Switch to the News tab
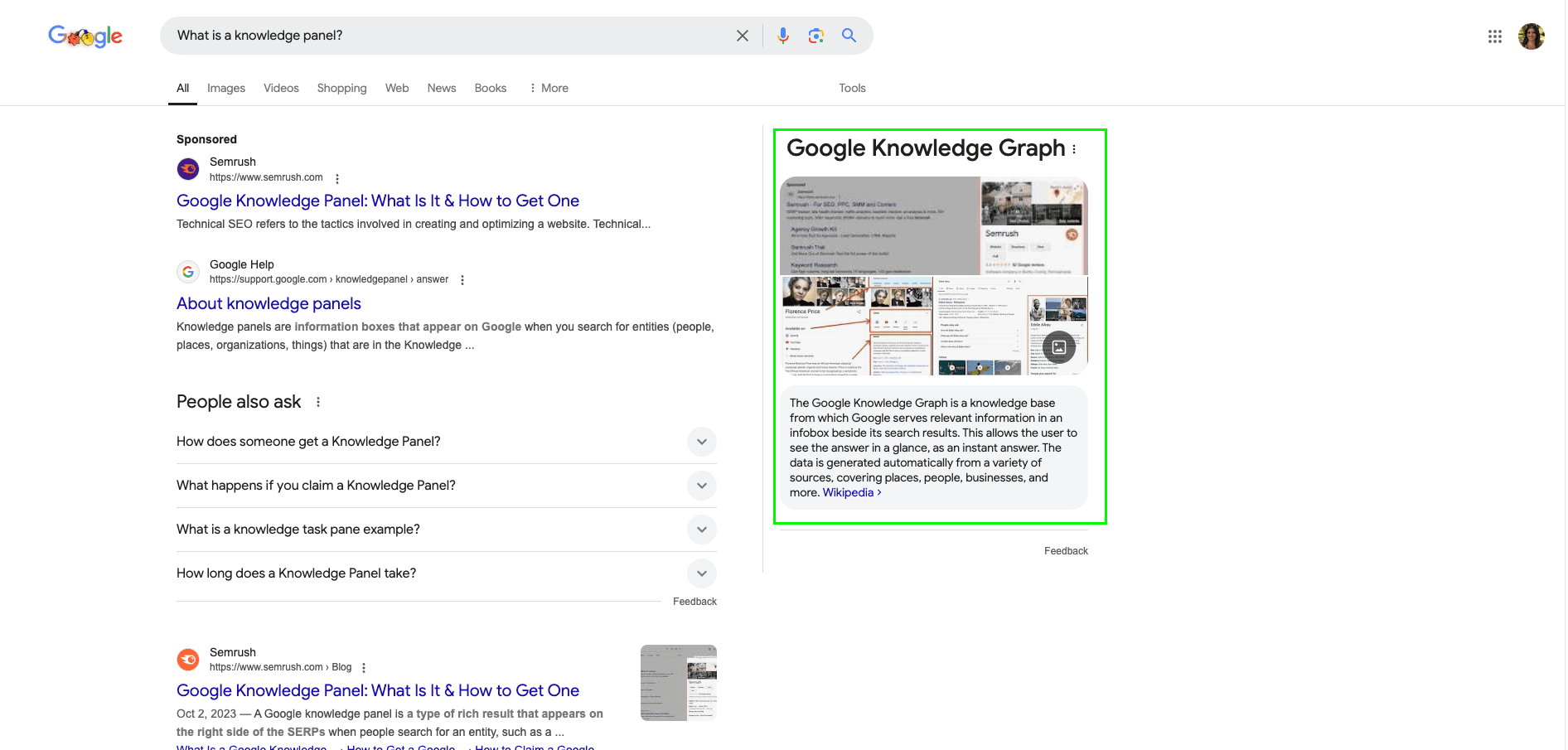Image resolution: width=1568 pixels, height=750 pixels. [x=442, y=88]
